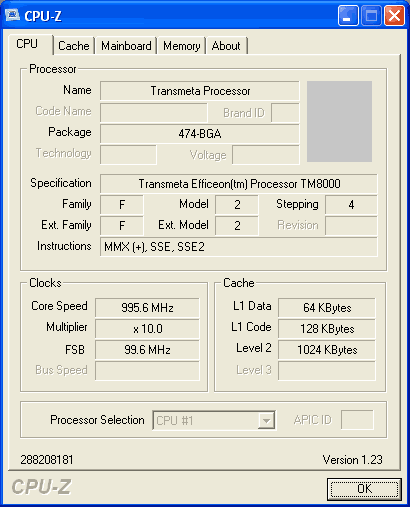Click the greyed maximize button
Screen dimensions: 410x507
[x=371, y=16]
